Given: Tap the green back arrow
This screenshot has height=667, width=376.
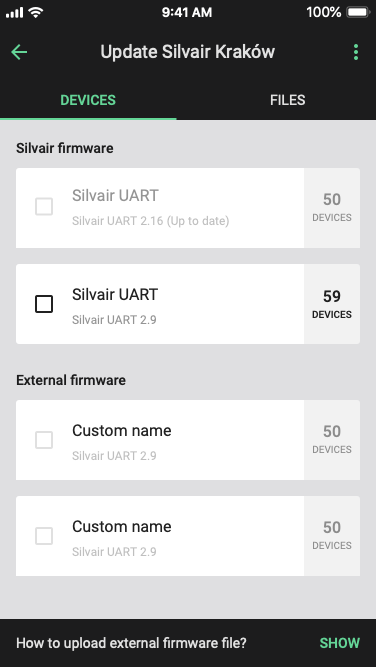Looking at the screenshot, I should pos(19,52).
